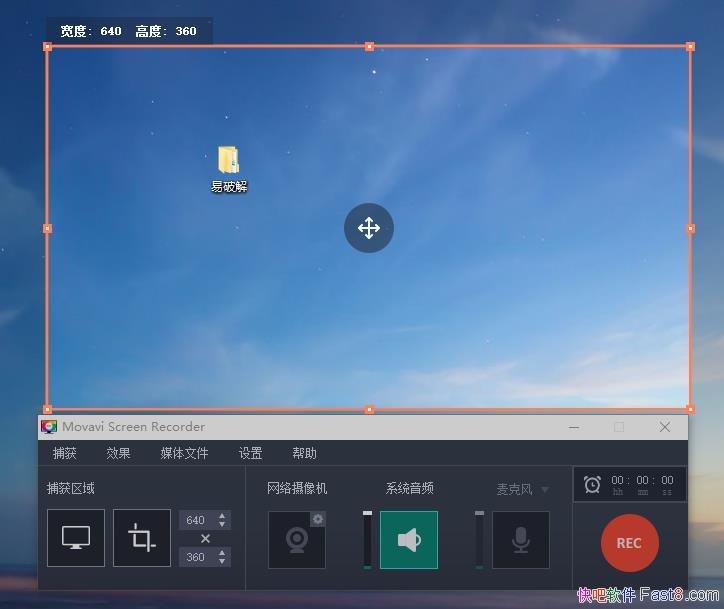The height and width of the screenshot is (609, 724).
Task: Close the Movavi Screen Recorder window
Action: tap(665, 427)
